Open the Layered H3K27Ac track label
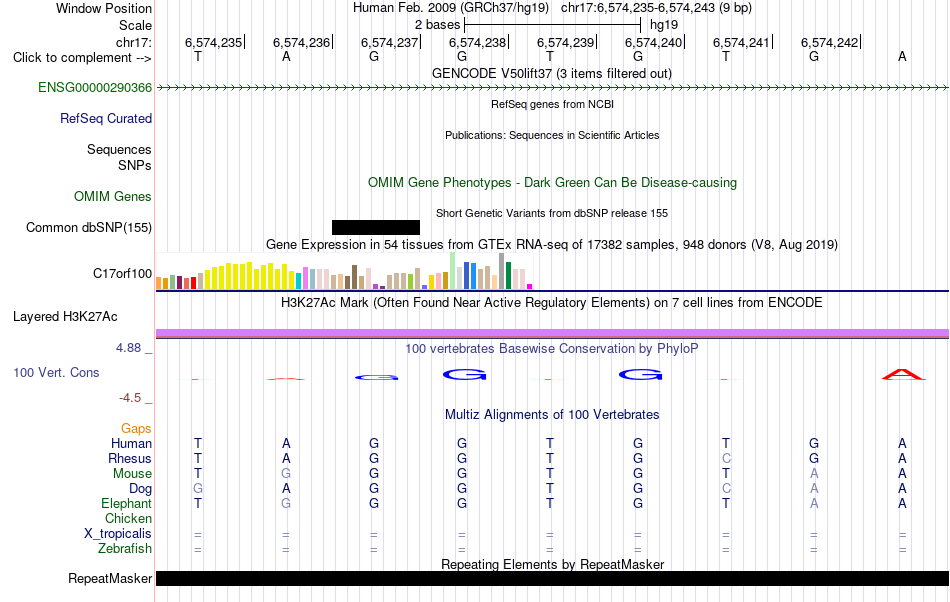The image size is (950, 602). point(65,317)
